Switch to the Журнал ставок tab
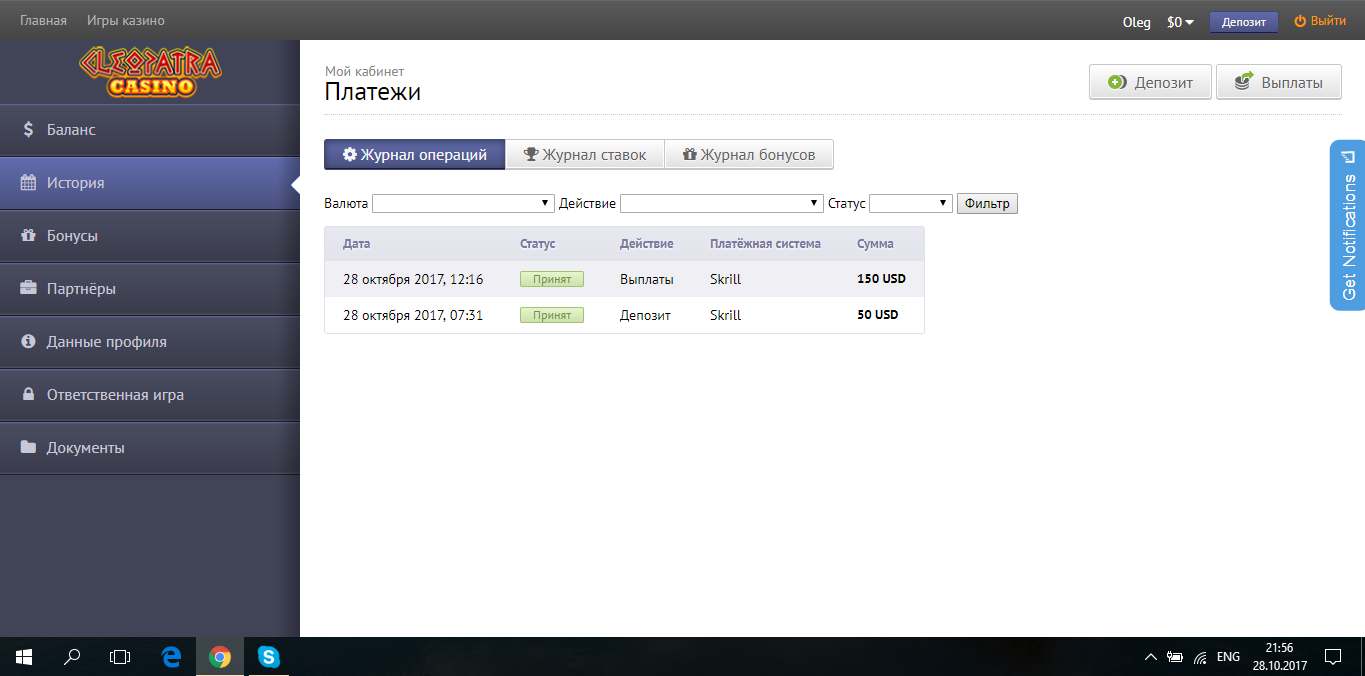This screenshot has height=676, width=1365. [585, 155]
